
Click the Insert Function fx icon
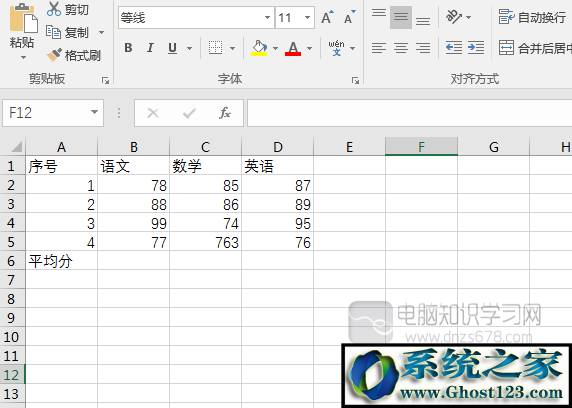pos(225,113)
